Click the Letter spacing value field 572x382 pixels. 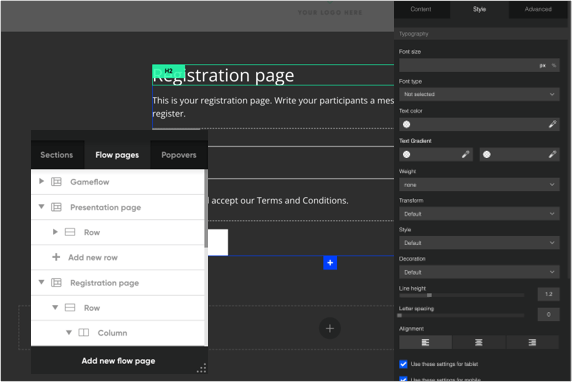(548, 315)
